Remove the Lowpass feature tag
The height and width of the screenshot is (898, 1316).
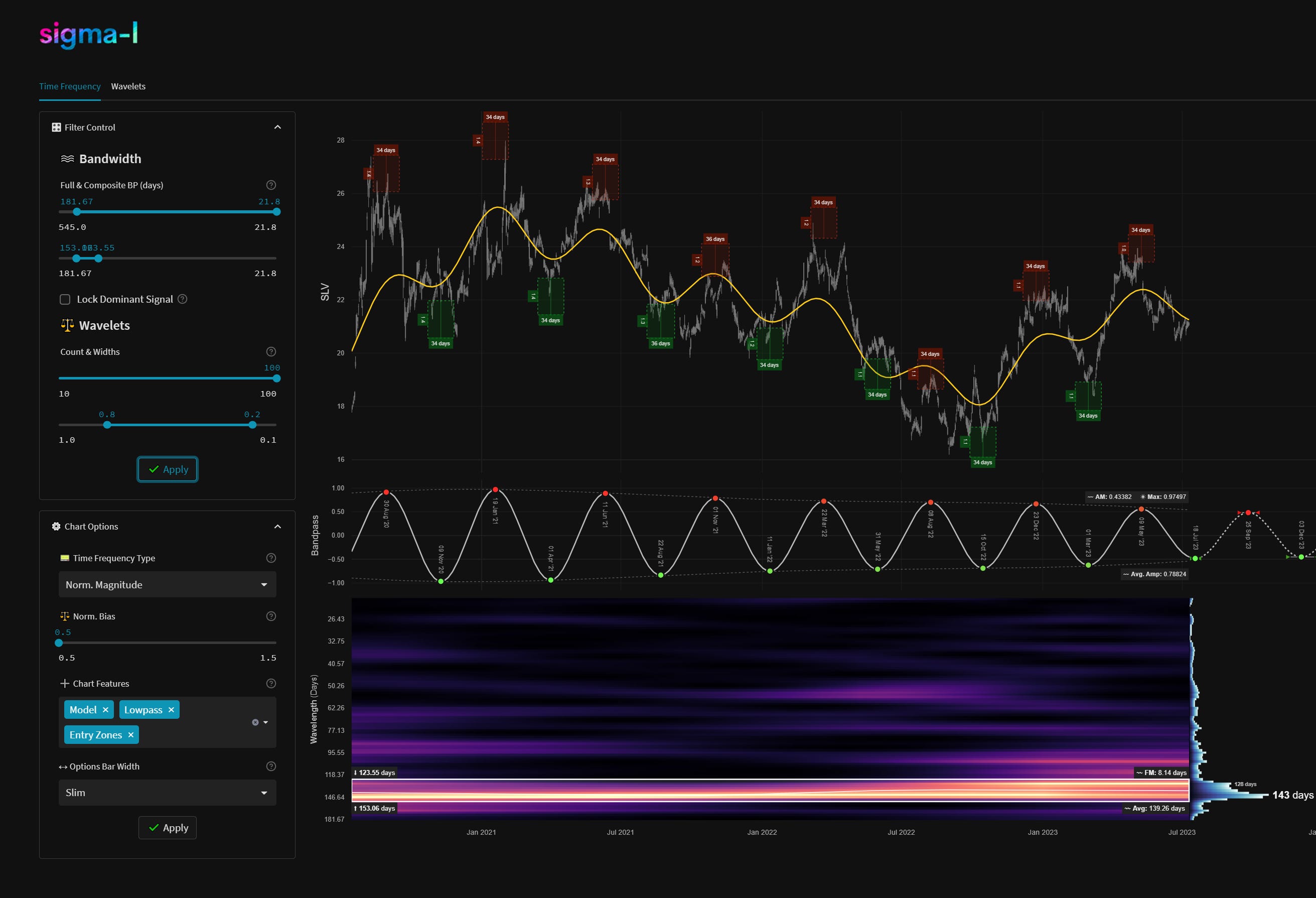pos(171,710)
